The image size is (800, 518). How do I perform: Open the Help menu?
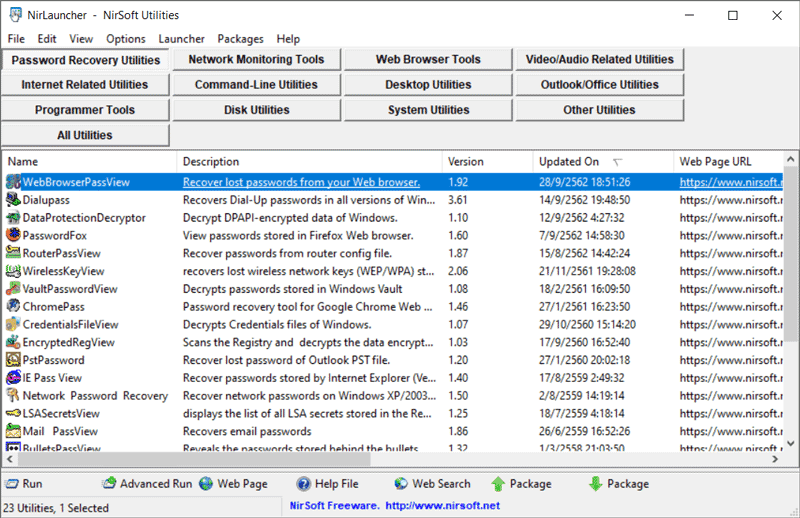pyautogui.click(x=288, y=39)
